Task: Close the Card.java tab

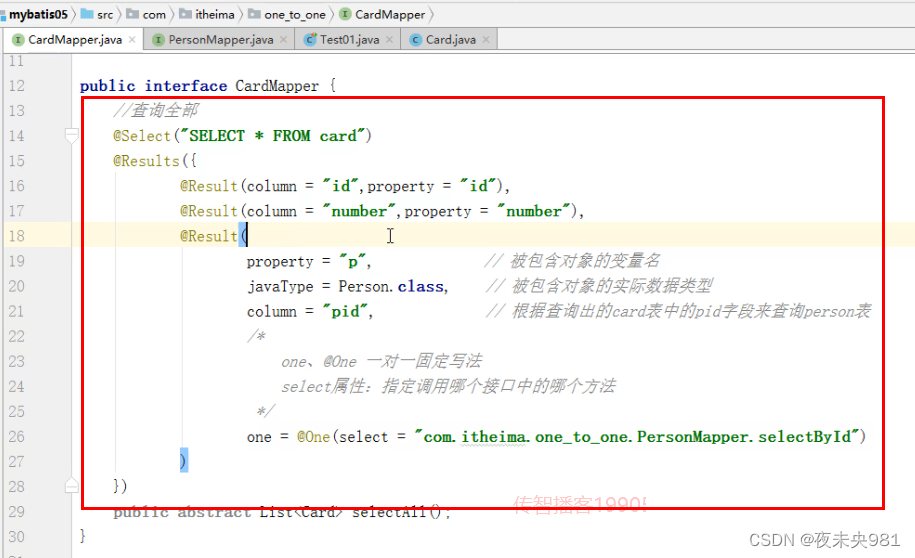Action: [x=486, y=40]
